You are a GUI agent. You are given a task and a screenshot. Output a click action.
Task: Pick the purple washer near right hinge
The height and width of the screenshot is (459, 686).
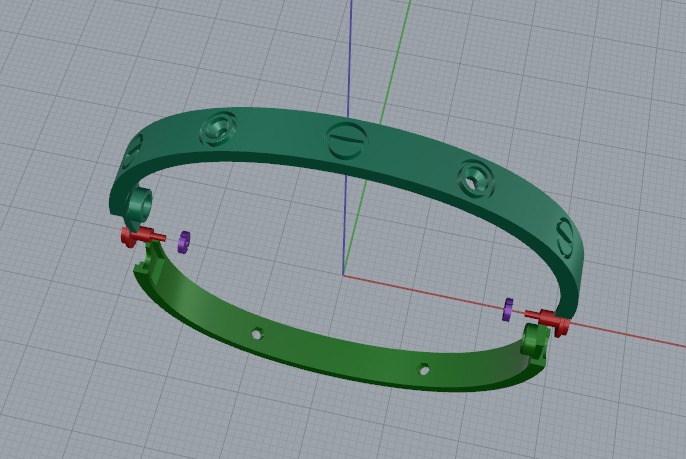click(508, 309)
